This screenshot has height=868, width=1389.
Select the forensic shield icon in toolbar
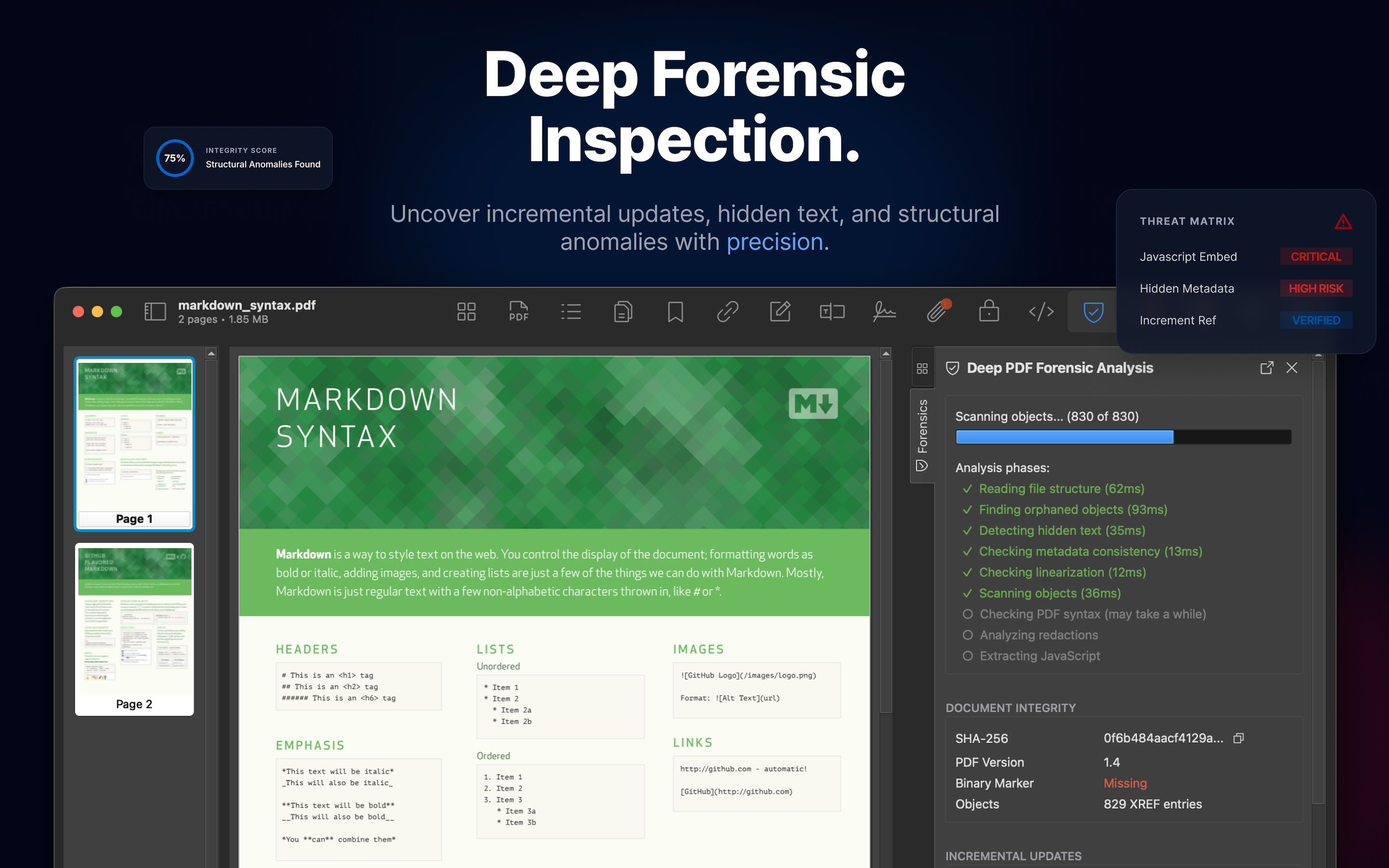[x=1093, y=312]
